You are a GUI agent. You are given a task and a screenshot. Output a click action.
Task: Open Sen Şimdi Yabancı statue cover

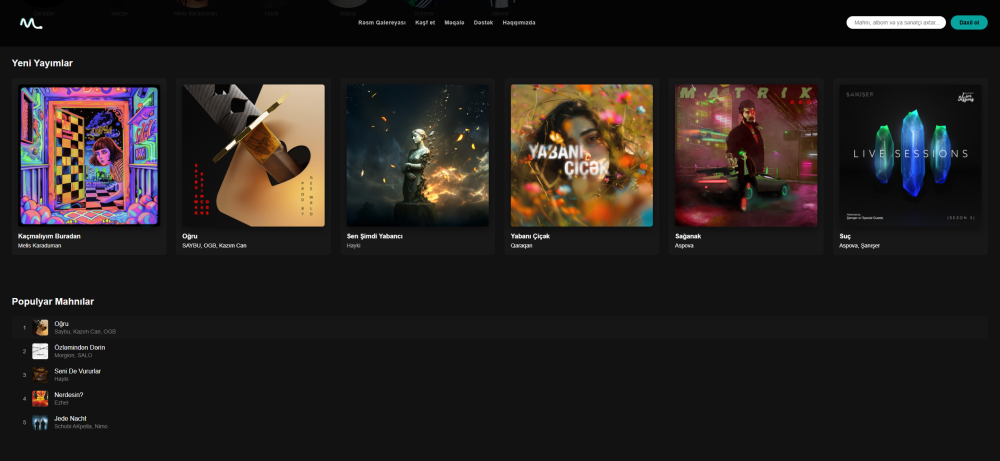pyautogui.click(x=418, y=156)
